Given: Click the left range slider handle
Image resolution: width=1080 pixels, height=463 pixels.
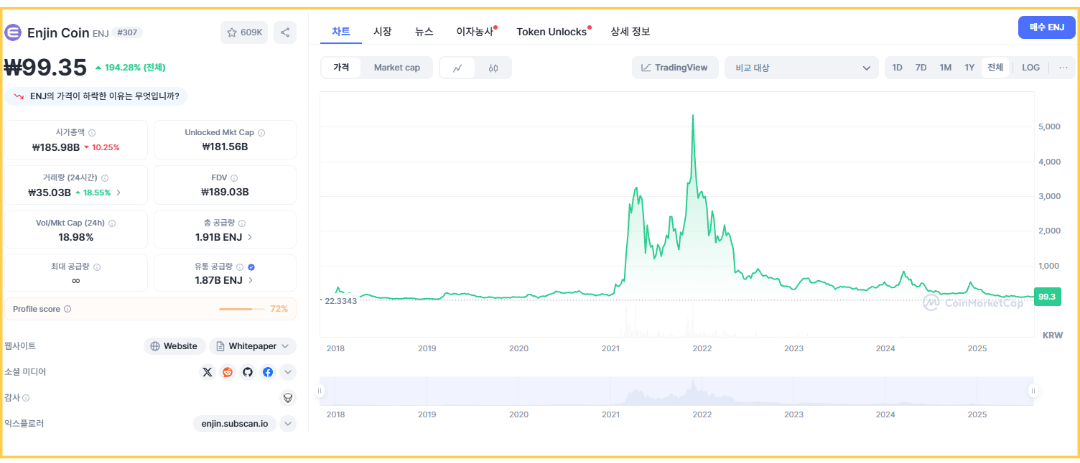Looking at the screenshot, I should (x=320, y=391).
